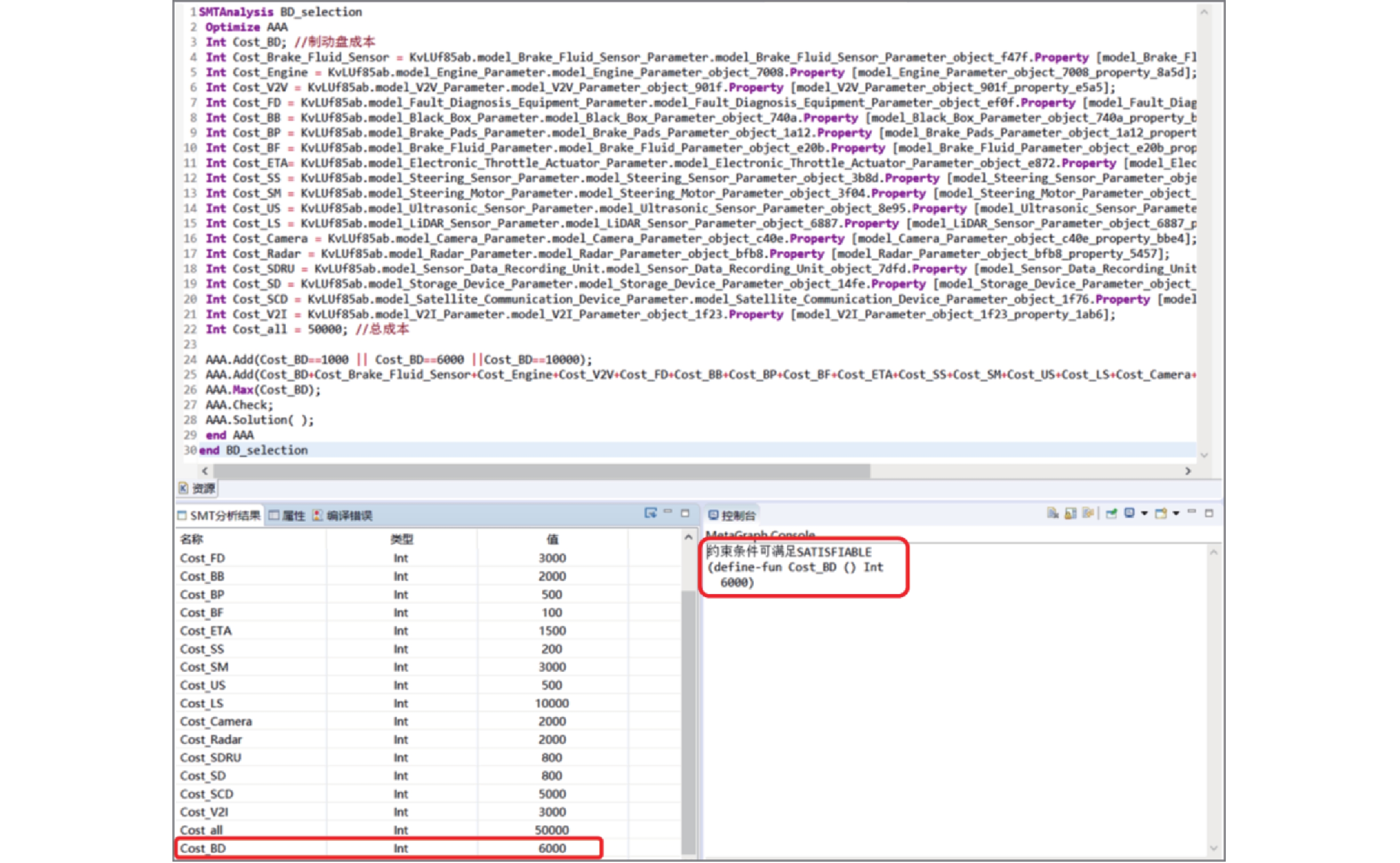Screen dimensions: 1400x863
Task: Click line 30 end BD_selection
Action: pos(253,450)
